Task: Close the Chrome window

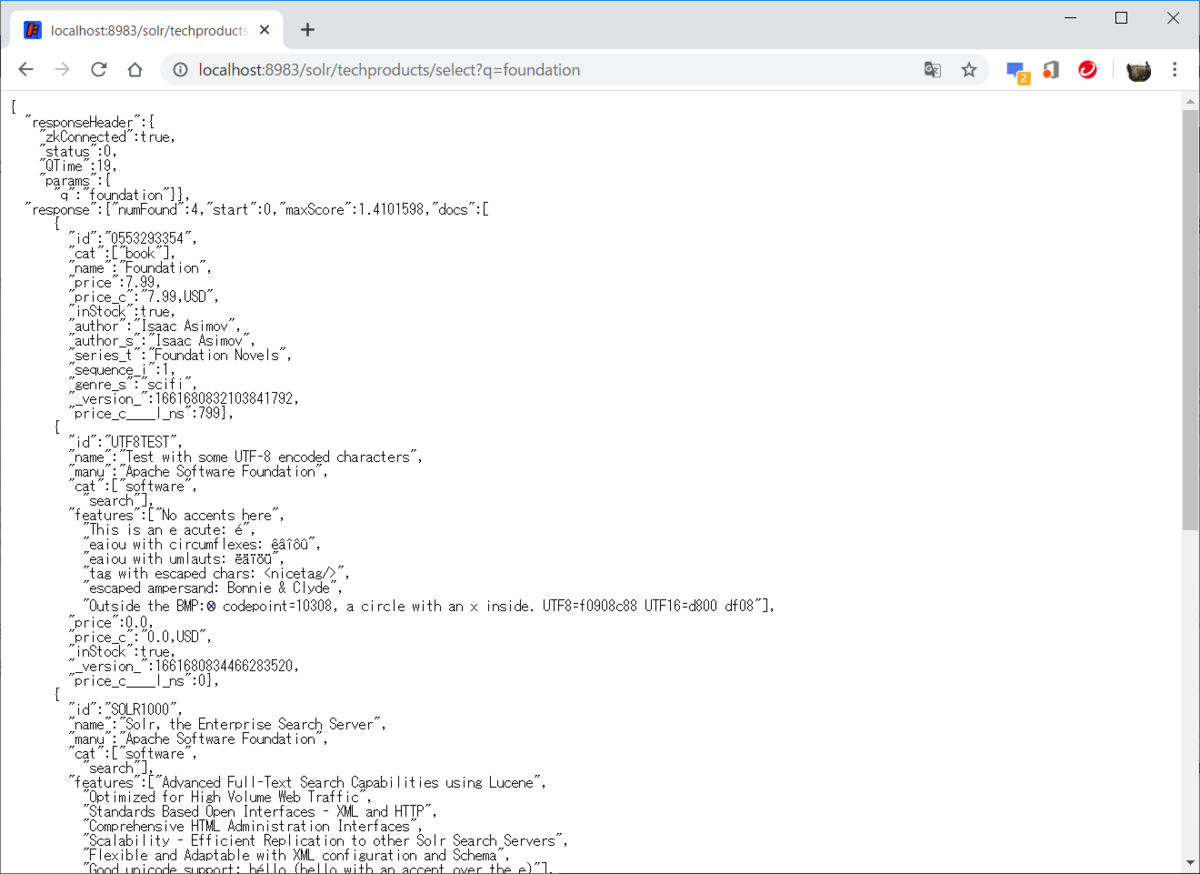Action: 1173,18
